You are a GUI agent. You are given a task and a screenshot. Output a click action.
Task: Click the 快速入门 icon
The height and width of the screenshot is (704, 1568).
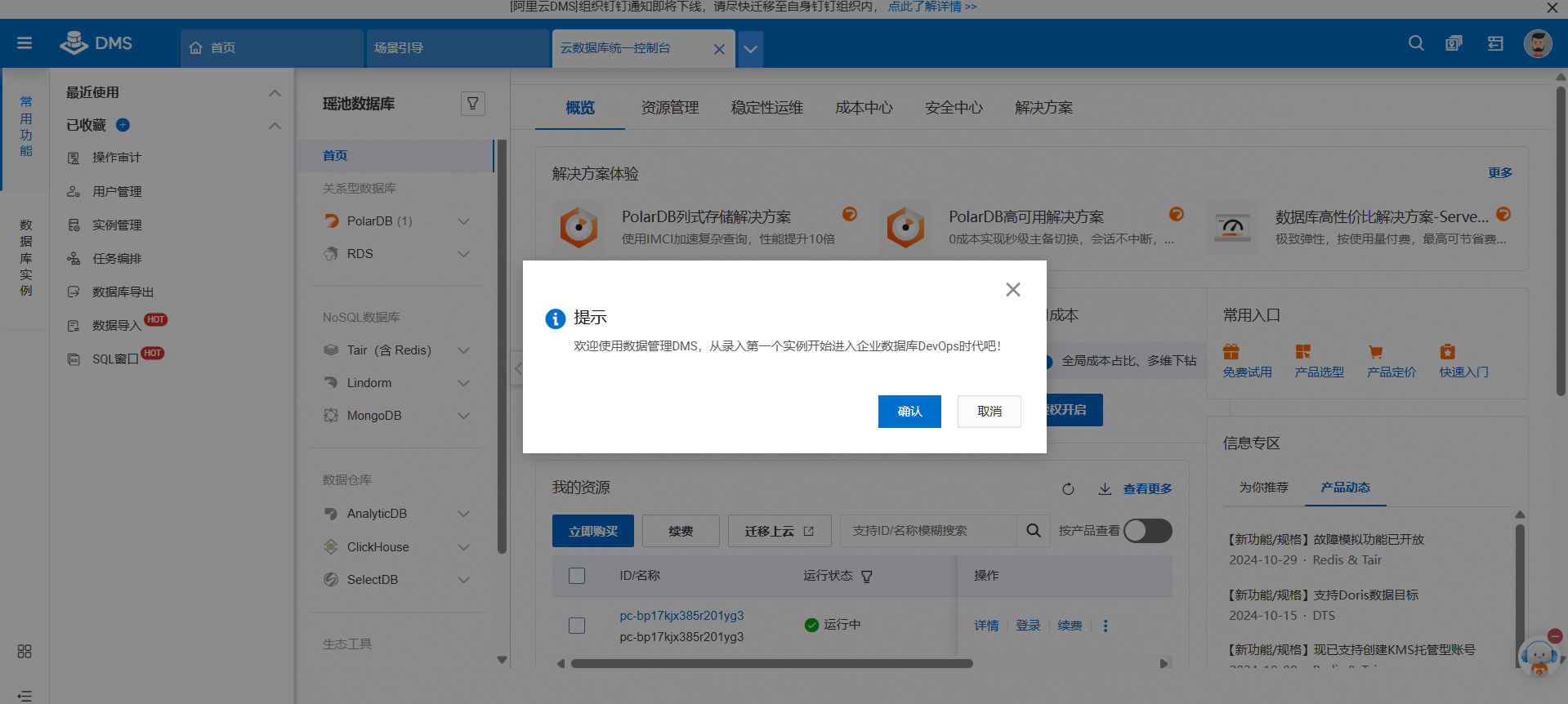(1448, 352)
